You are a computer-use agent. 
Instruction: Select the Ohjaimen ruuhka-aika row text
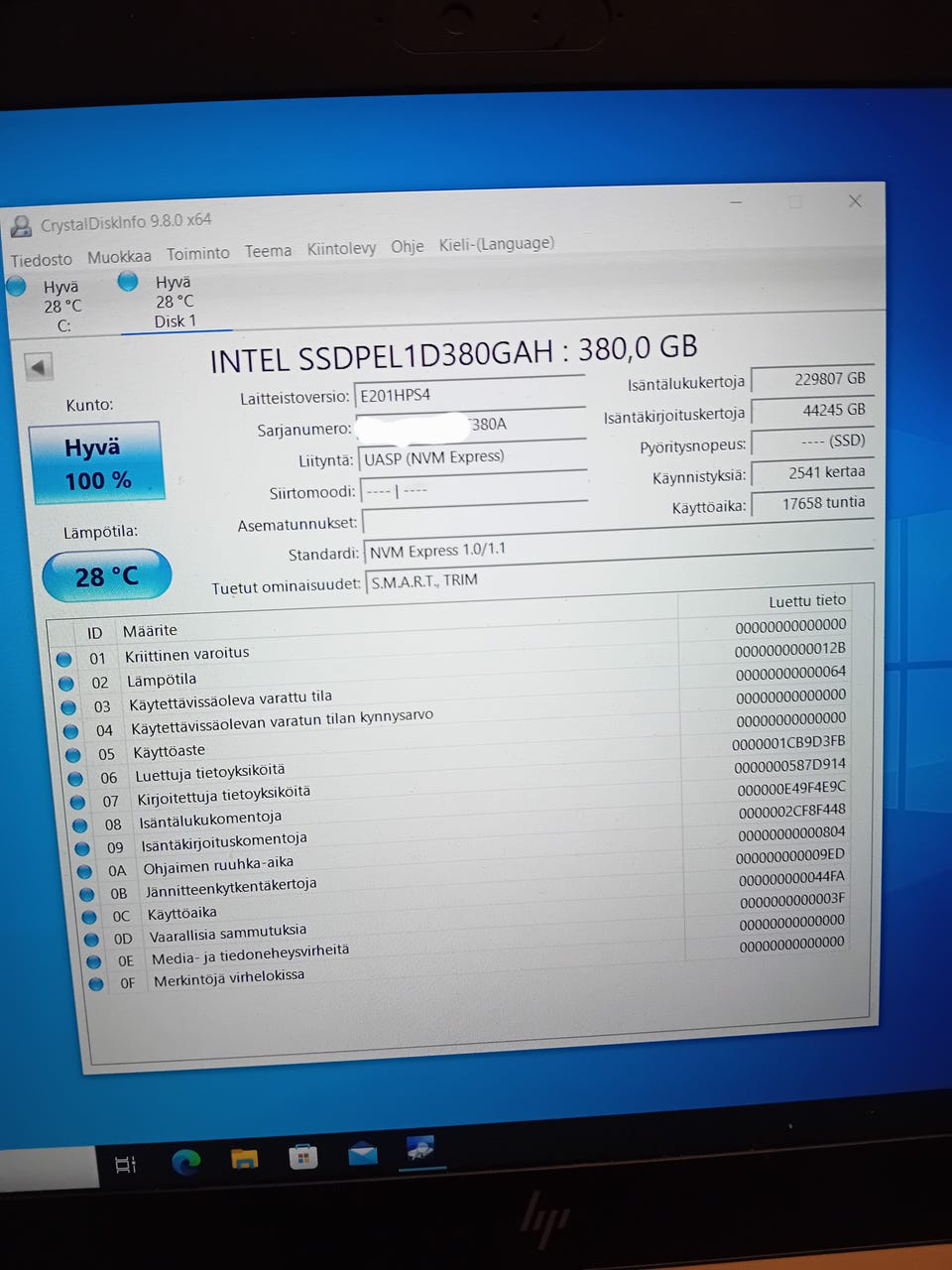218,865
